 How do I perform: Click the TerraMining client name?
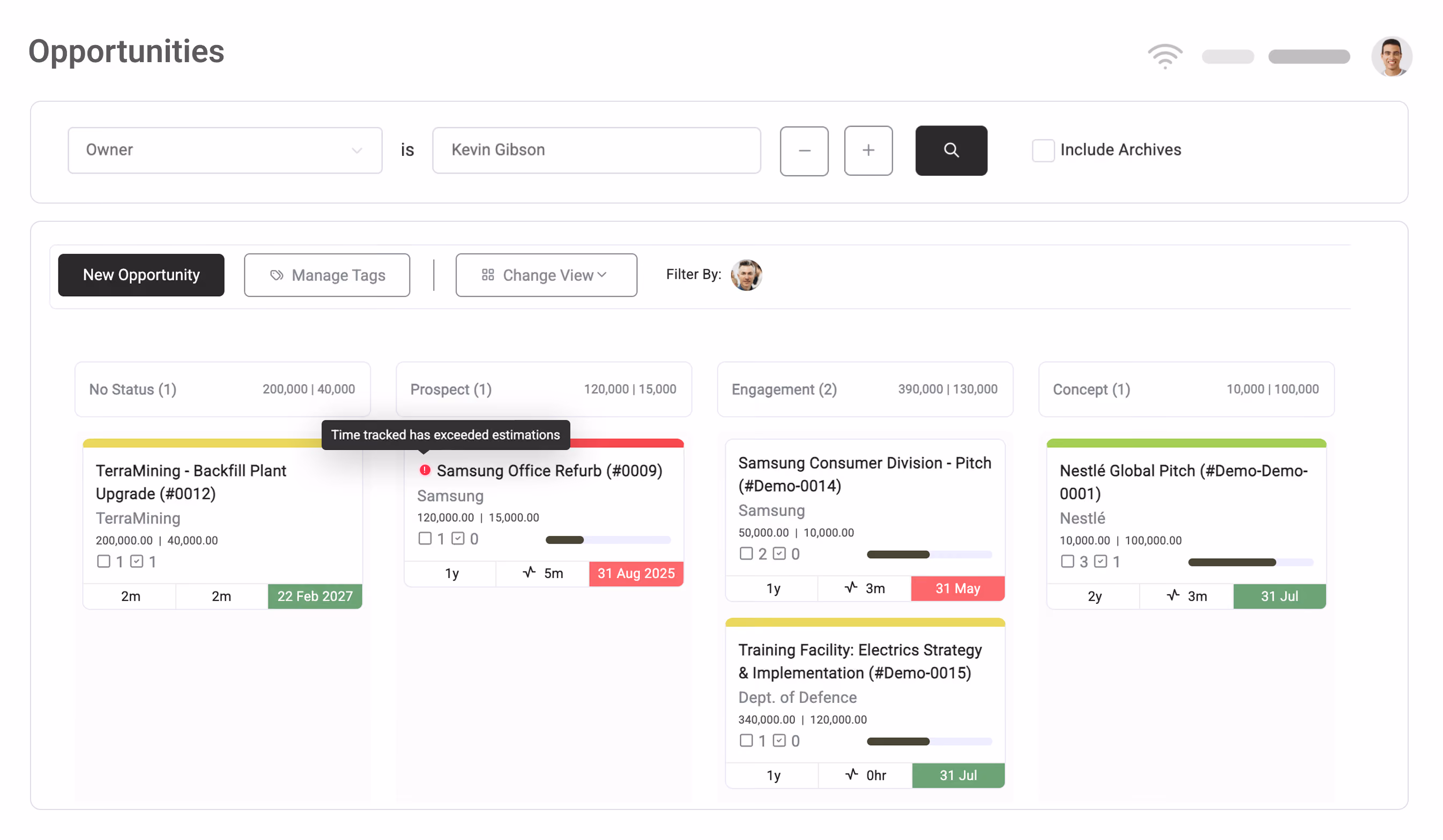coord(138,518)
